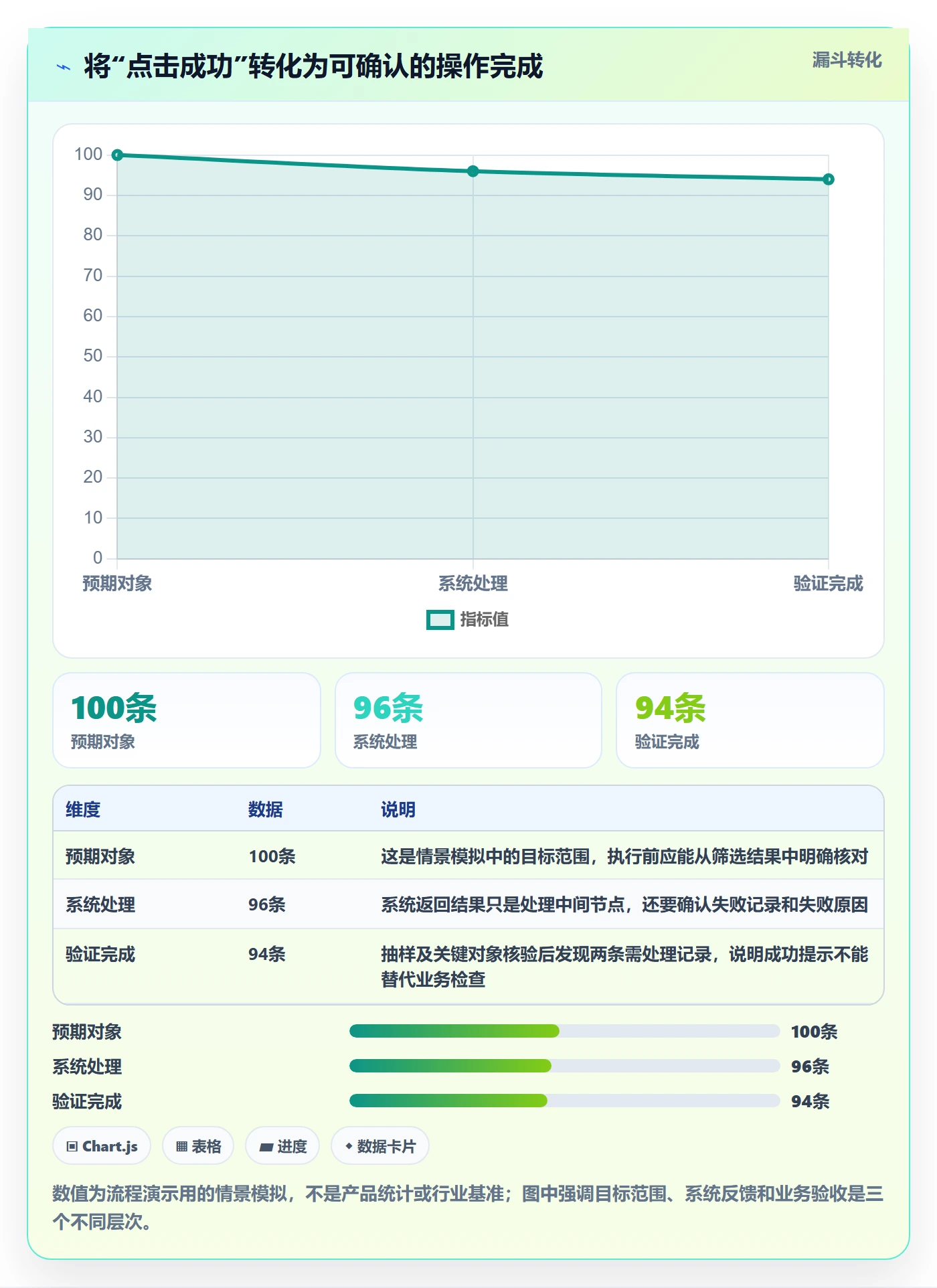
Task: Click the 96条 value in the table
Action: click(267, 904)
